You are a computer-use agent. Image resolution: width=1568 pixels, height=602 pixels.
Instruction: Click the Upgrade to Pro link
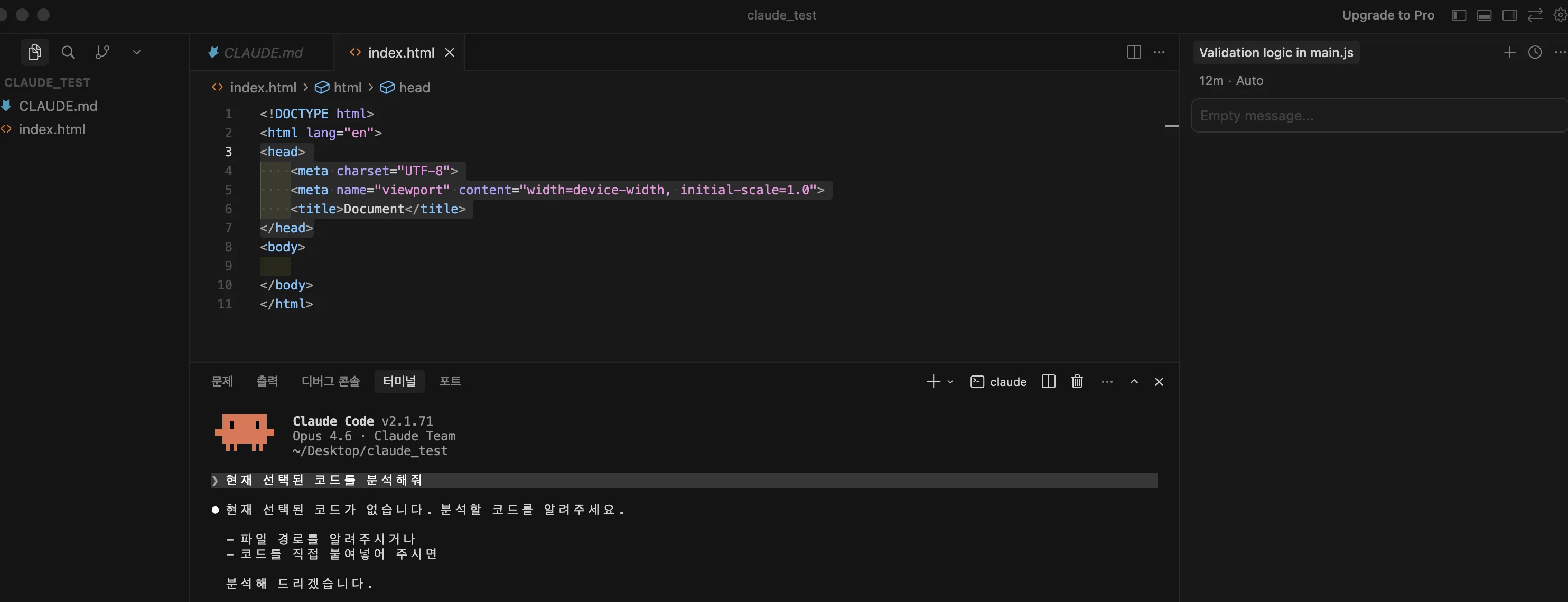(1388, 15)
